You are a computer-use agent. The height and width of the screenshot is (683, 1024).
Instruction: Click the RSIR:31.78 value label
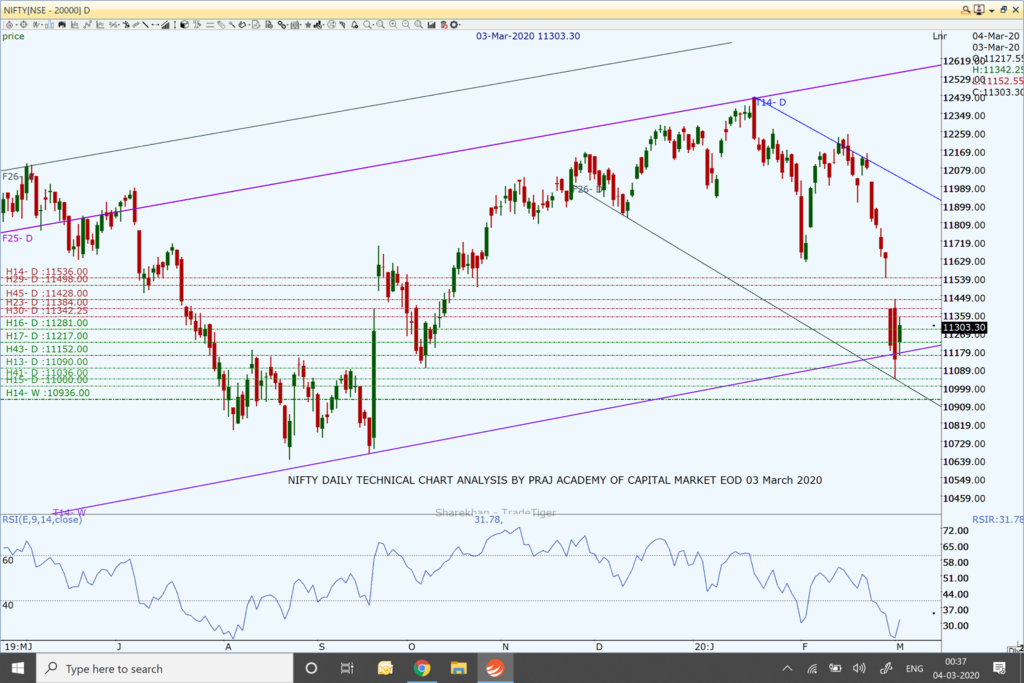[x=998, y=520]
